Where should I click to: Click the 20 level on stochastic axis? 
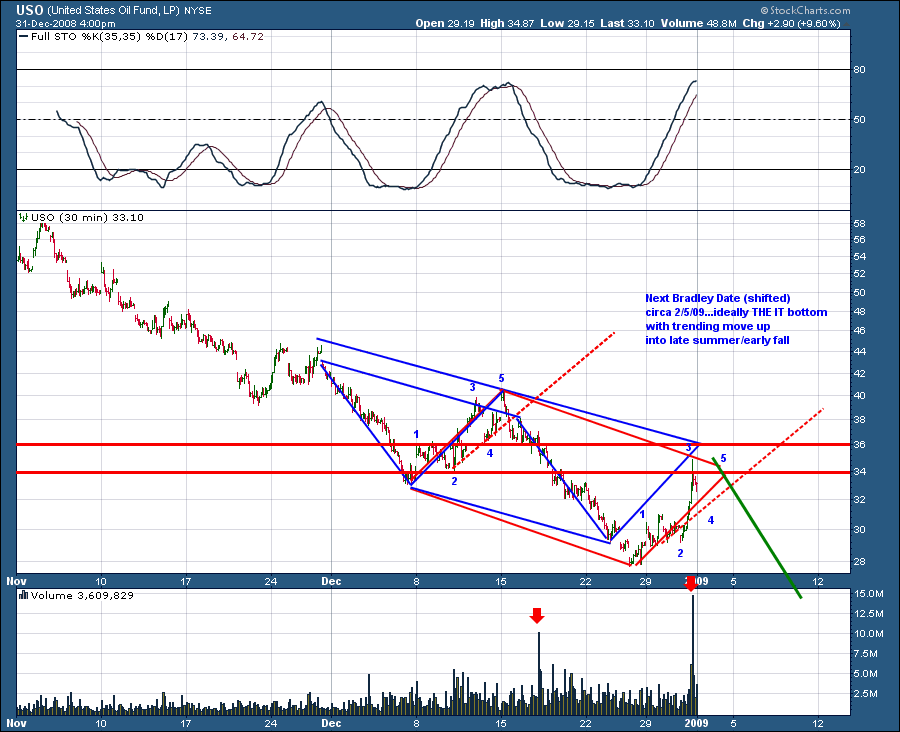point(860,169)
